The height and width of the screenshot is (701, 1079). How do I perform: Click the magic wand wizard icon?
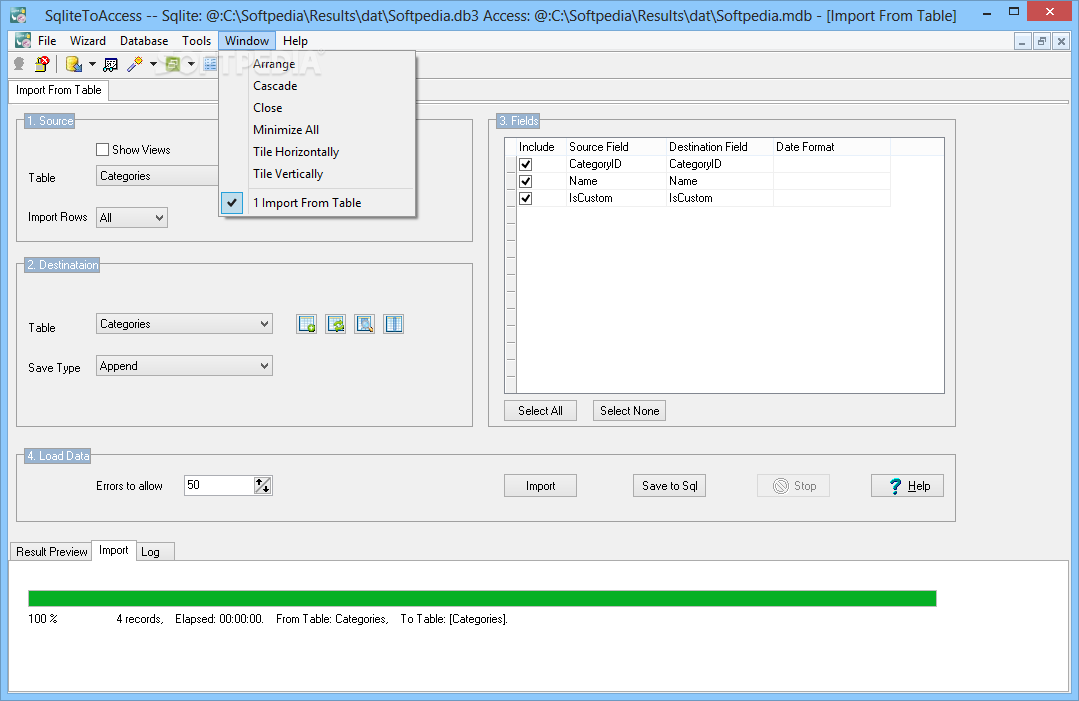point(135,64)
